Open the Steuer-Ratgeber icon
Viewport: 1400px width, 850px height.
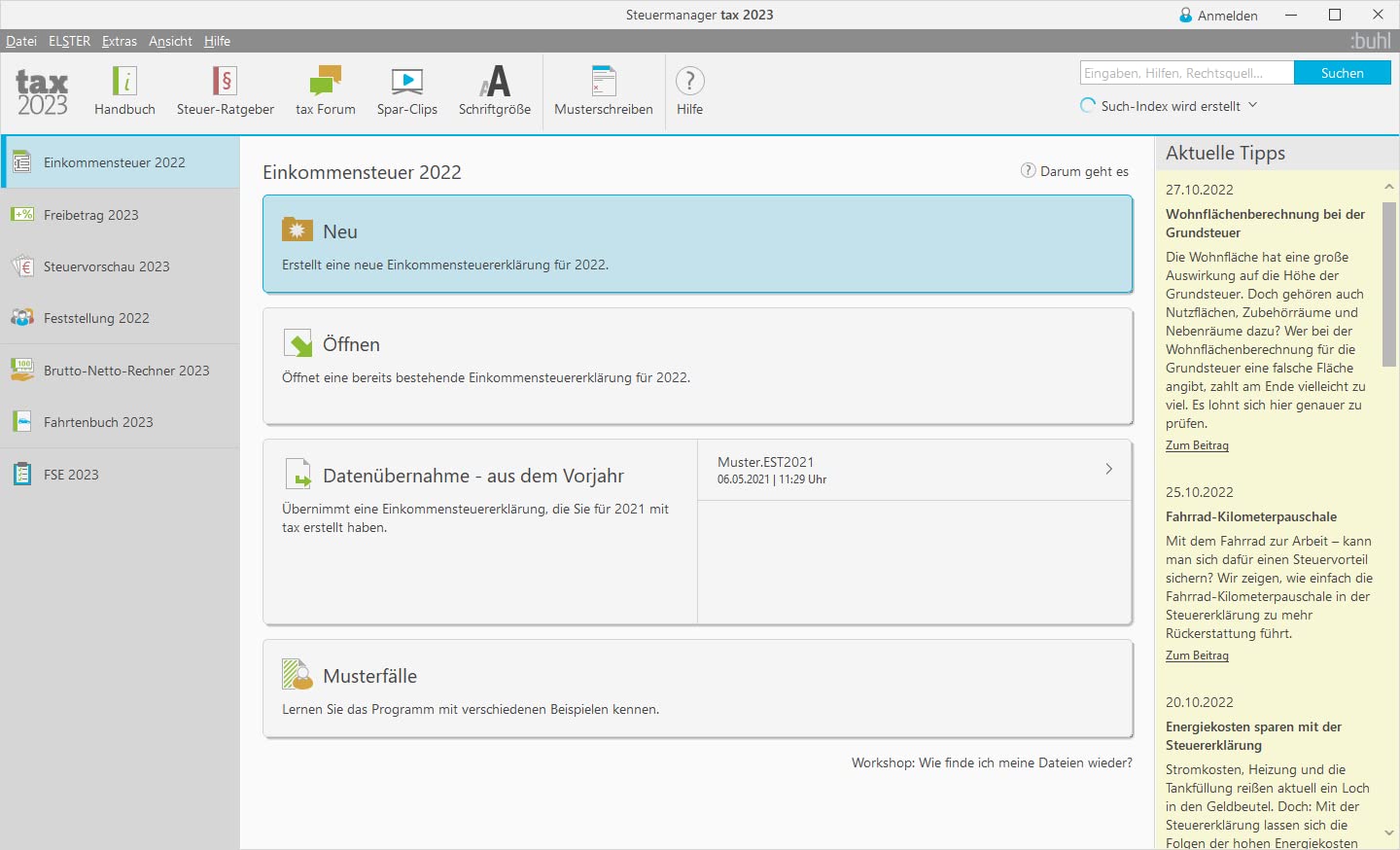click(x=225, y=81)
